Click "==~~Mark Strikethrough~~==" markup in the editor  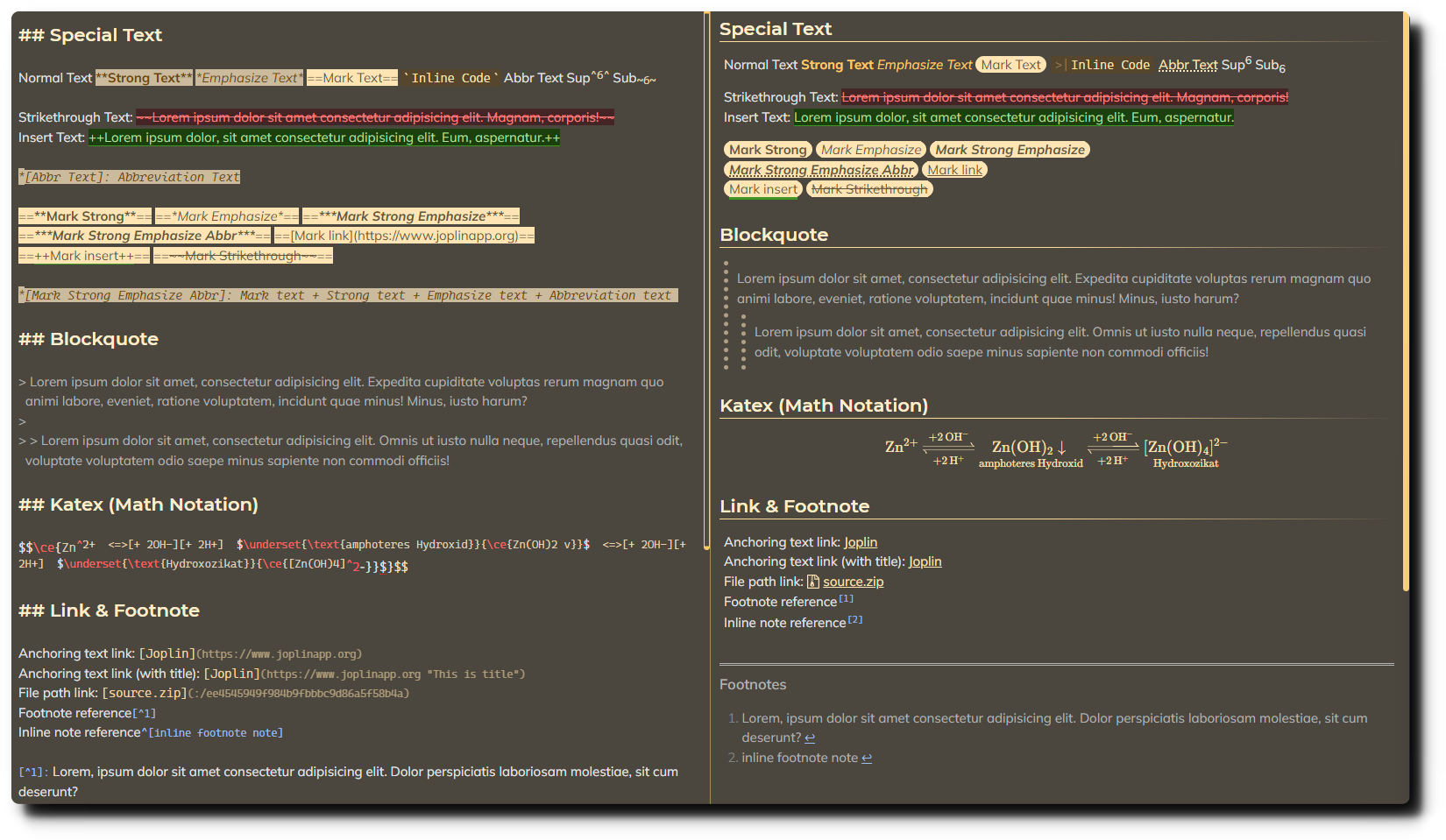point(243,256)
